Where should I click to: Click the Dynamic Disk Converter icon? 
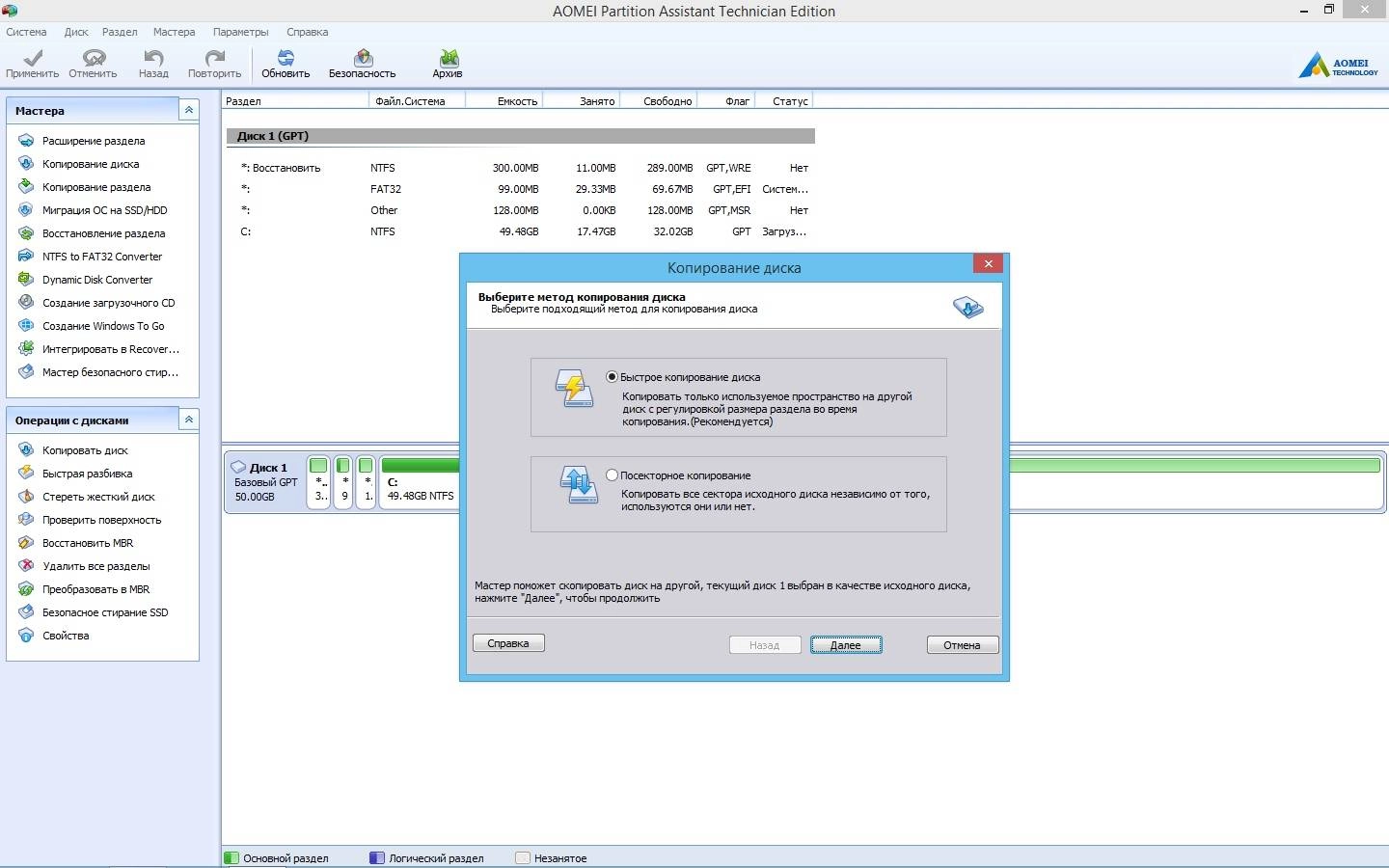pos(26,280)
